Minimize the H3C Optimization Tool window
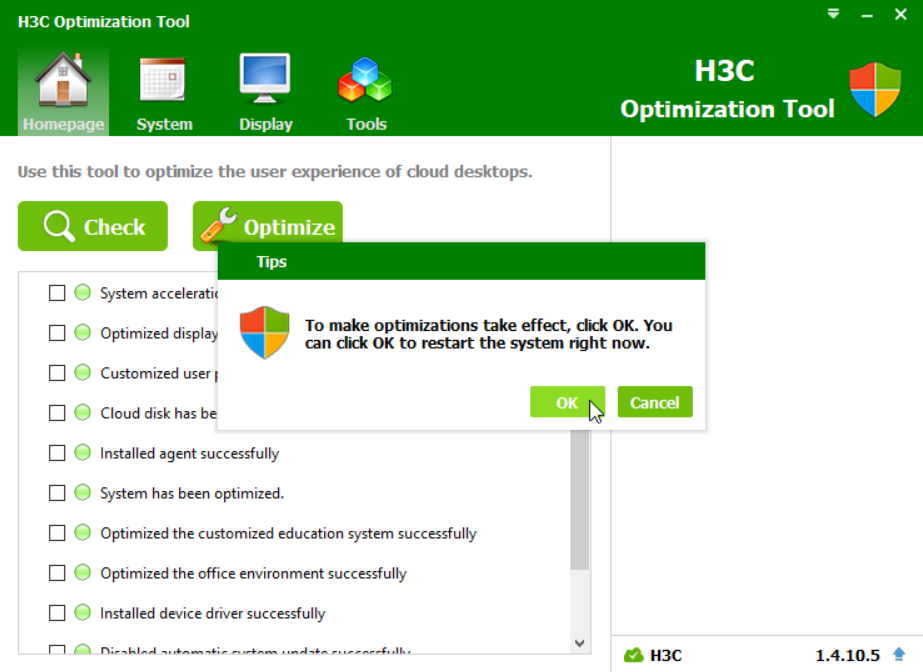The width and height of the screenshot is (923, 672). pos(866,15)
